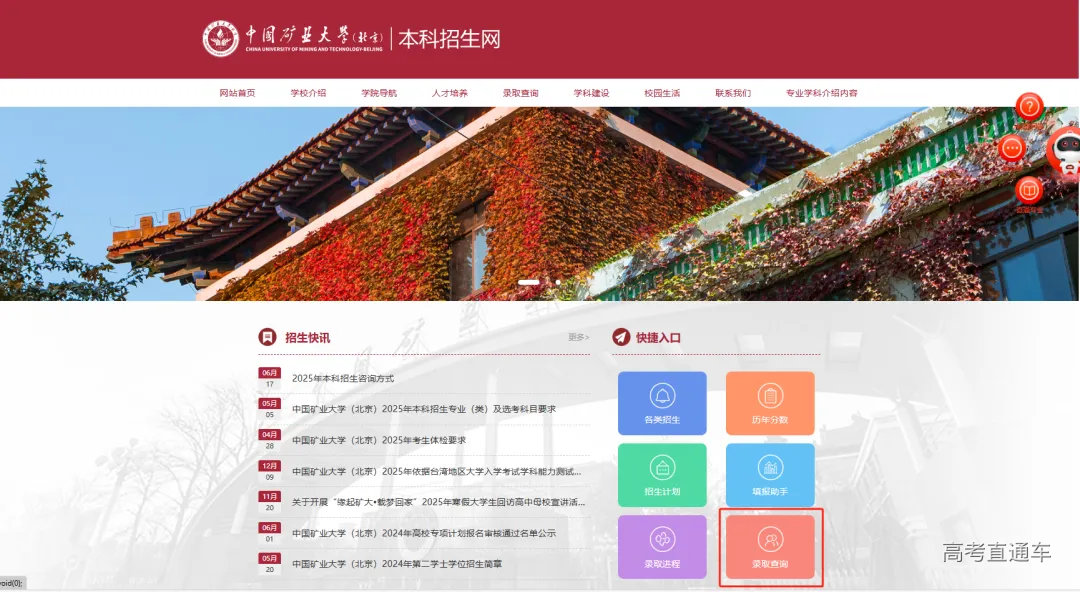Click the university emblem logo
The height and width of the screenshot is (592, 1080).
222,37
